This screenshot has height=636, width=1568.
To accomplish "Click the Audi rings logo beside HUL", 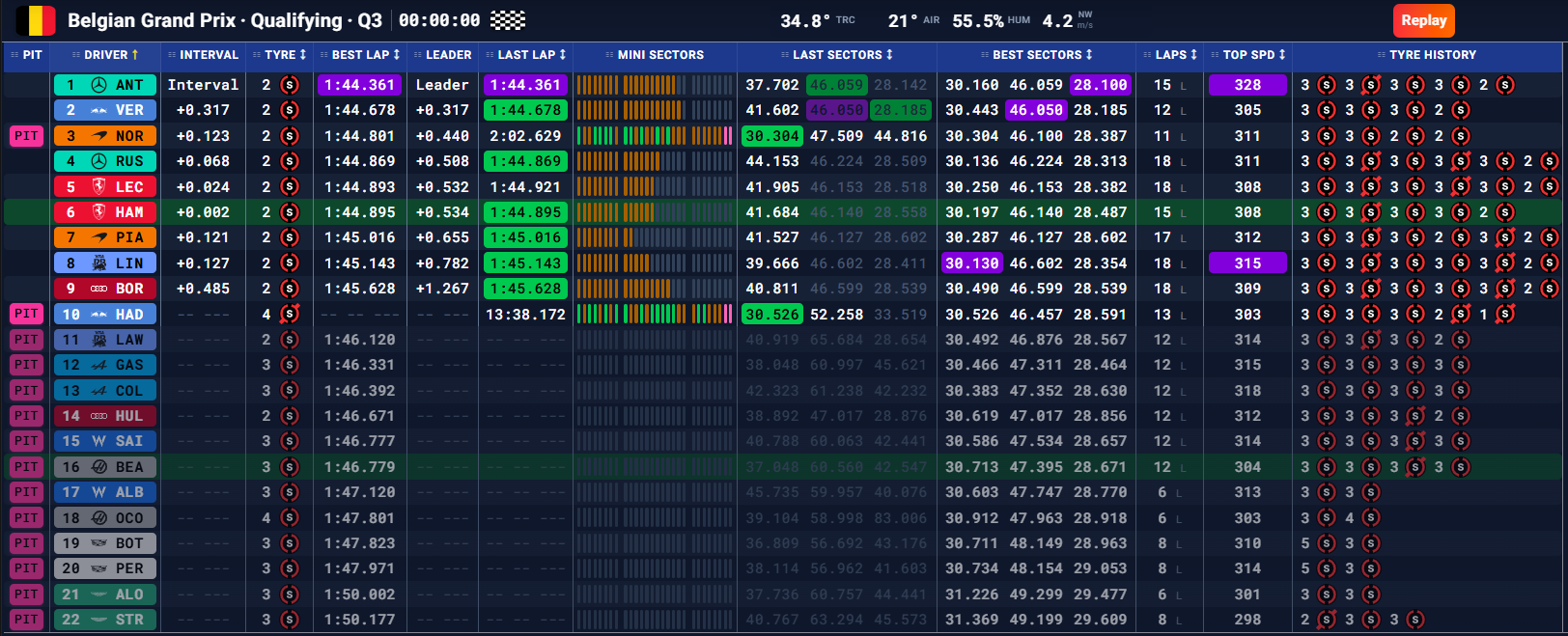I will [x=98, y=416].
